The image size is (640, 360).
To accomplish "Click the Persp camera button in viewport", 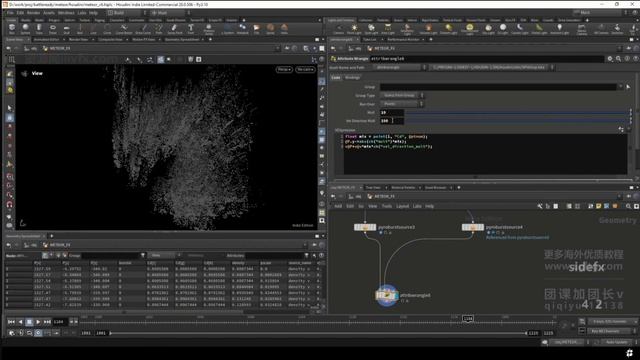I will (284, 69).
